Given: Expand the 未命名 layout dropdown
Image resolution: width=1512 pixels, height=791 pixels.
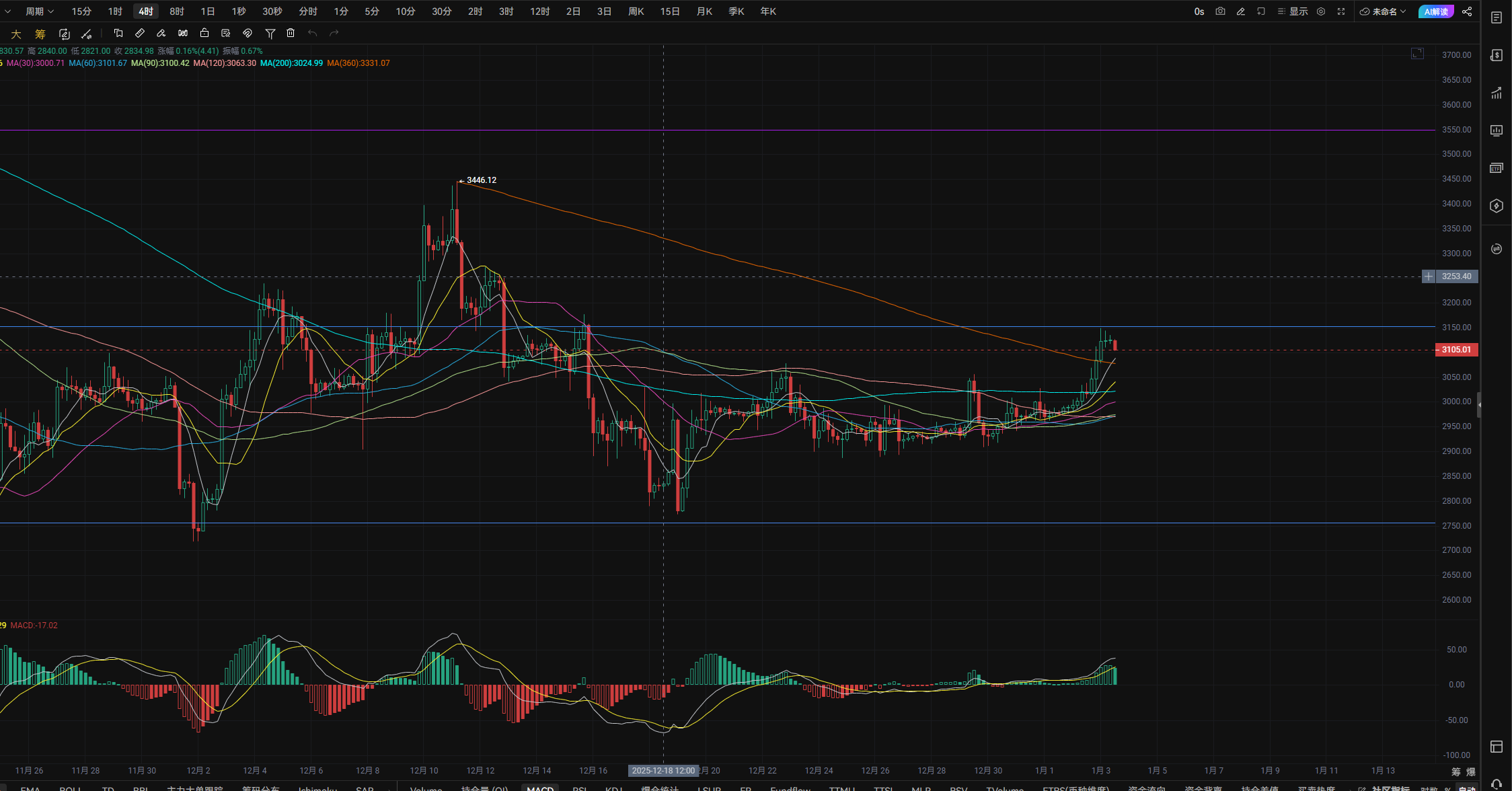Looking at the screenshot, I should click(x=1384, y=11).
